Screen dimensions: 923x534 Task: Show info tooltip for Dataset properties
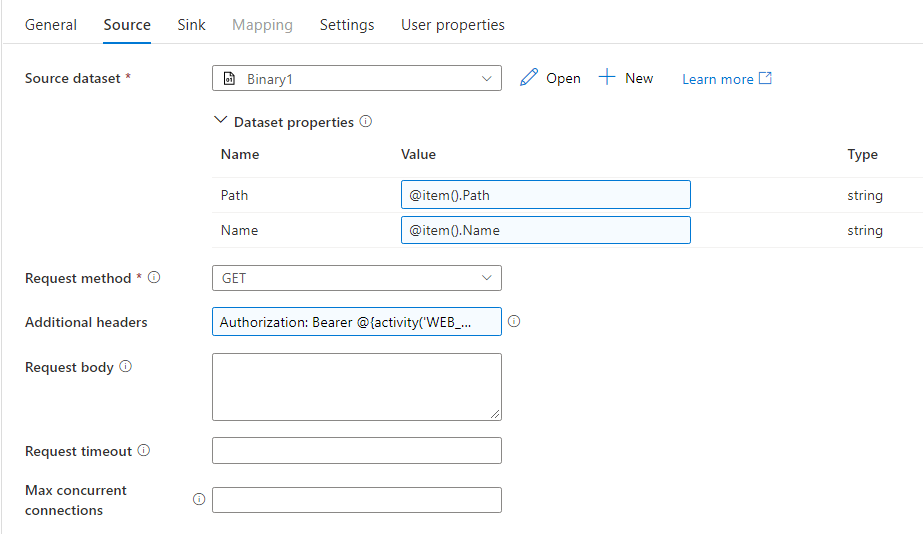[366, 121]
